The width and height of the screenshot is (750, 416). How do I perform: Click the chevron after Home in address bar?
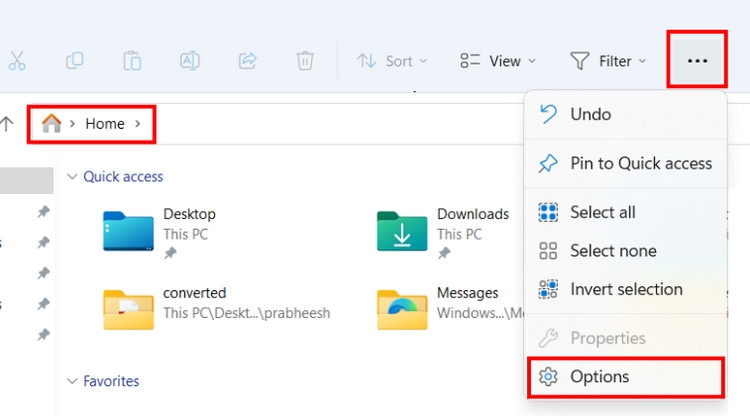[x=138, y=124]
